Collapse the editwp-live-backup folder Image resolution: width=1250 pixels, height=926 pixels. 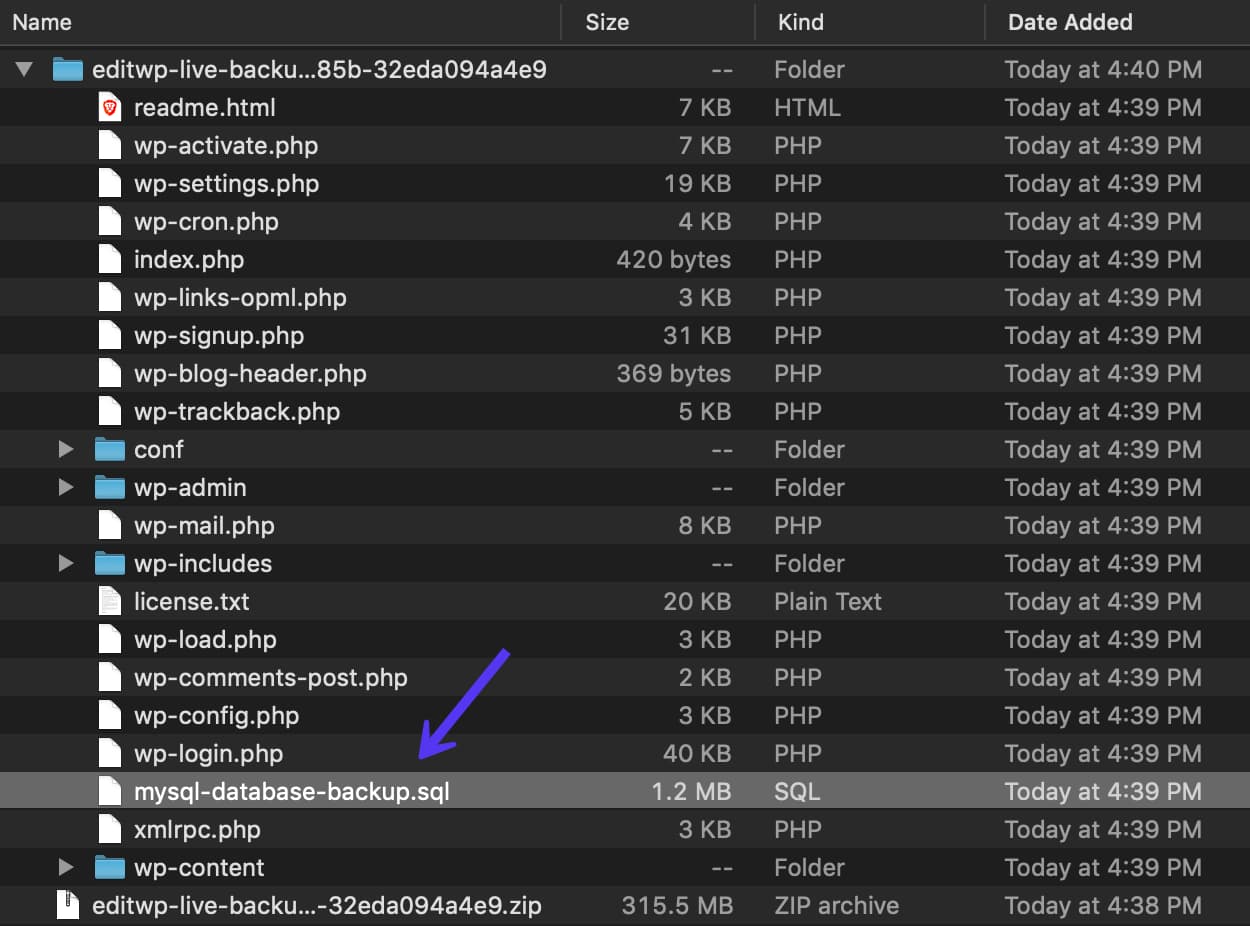[24, 69]
